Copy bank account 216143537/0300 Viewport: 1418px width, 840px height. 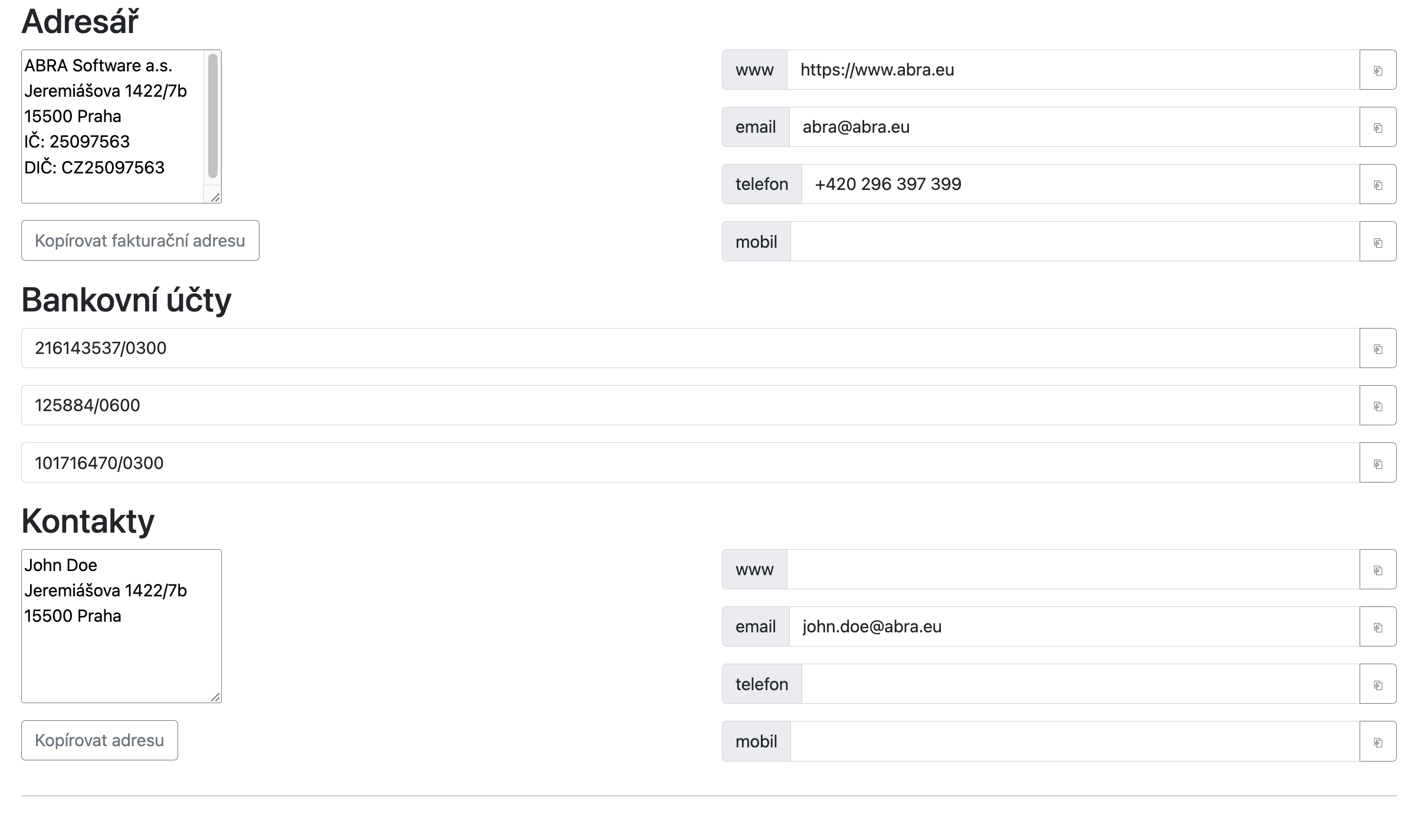click(x=1377, y=349)
